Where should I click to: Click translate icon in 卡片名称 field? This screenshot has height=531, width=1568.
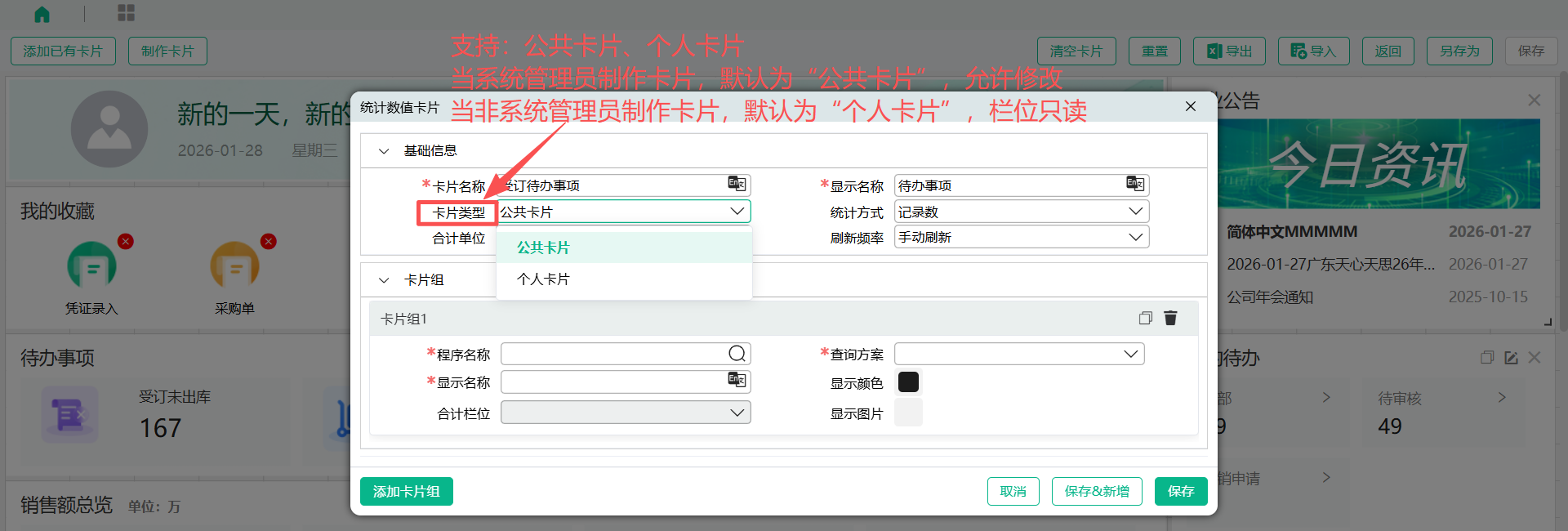tap(737, 184)
